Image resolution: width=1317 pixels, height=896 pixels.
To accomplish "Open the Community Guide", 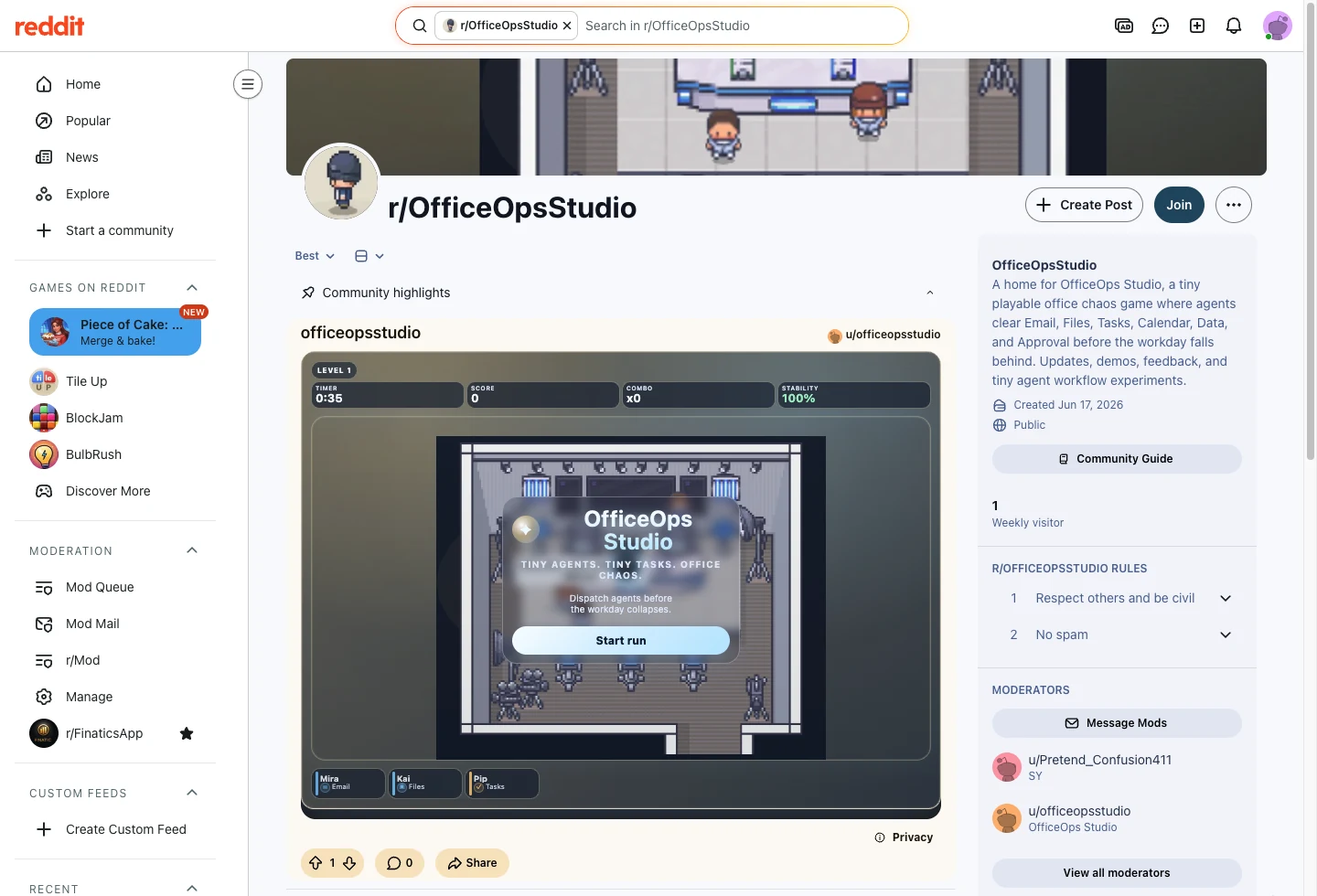I will tap(1117, 459).
